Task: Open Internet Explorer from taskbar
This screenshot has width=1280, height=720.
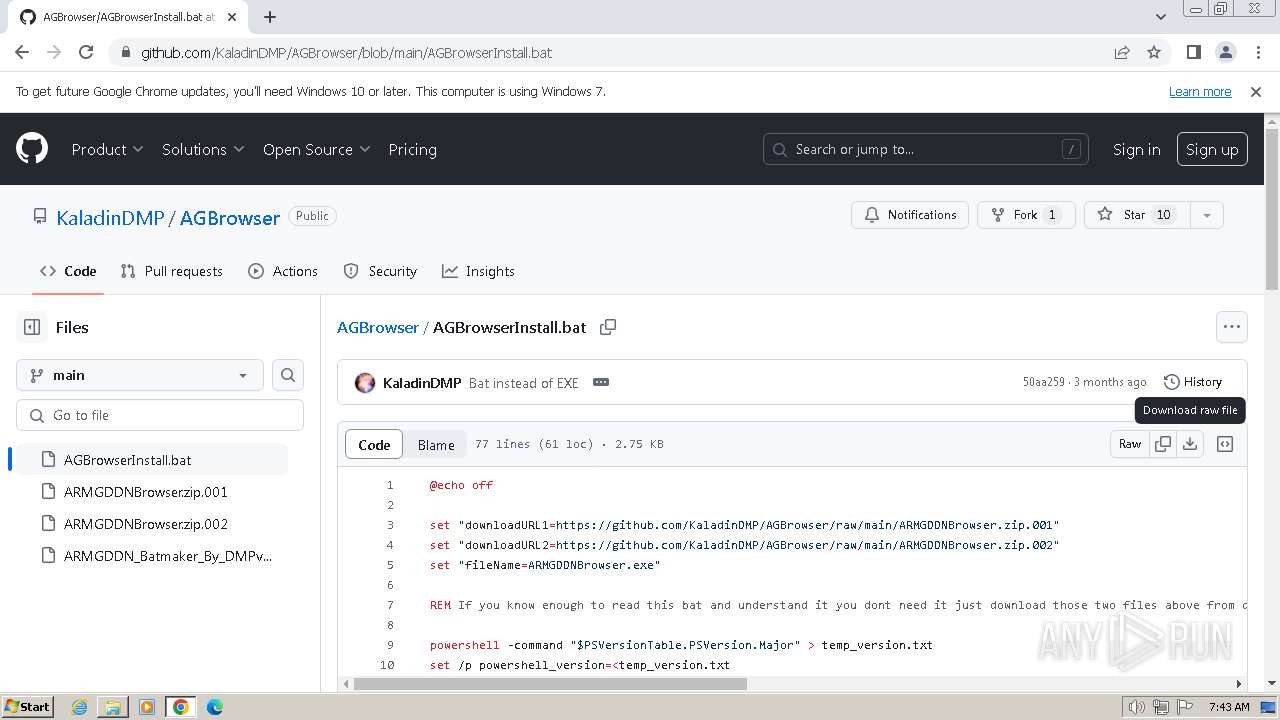Action: click(79, 707)
